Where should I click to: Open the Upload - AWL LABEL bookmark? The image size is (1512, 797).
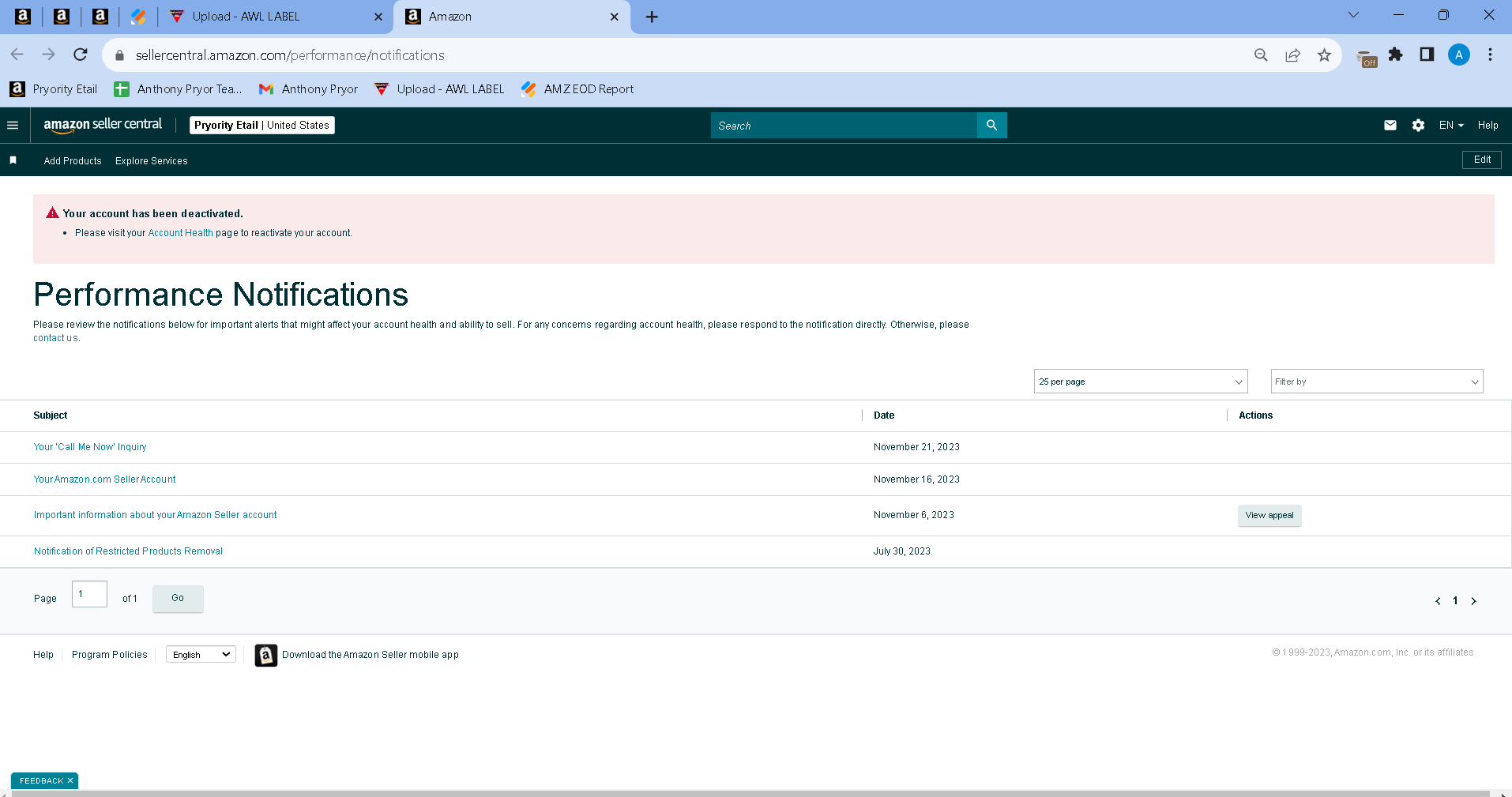tap(439, 89)
